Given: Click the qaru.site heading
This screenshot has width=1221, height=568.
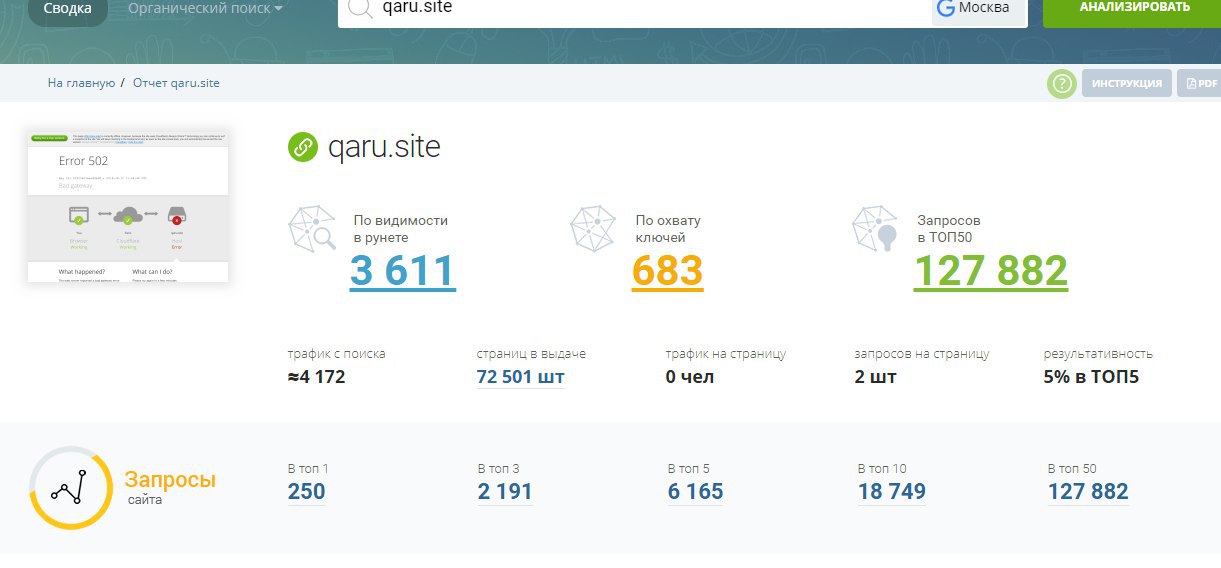Looking at the screenshot, I should [384, 148].
